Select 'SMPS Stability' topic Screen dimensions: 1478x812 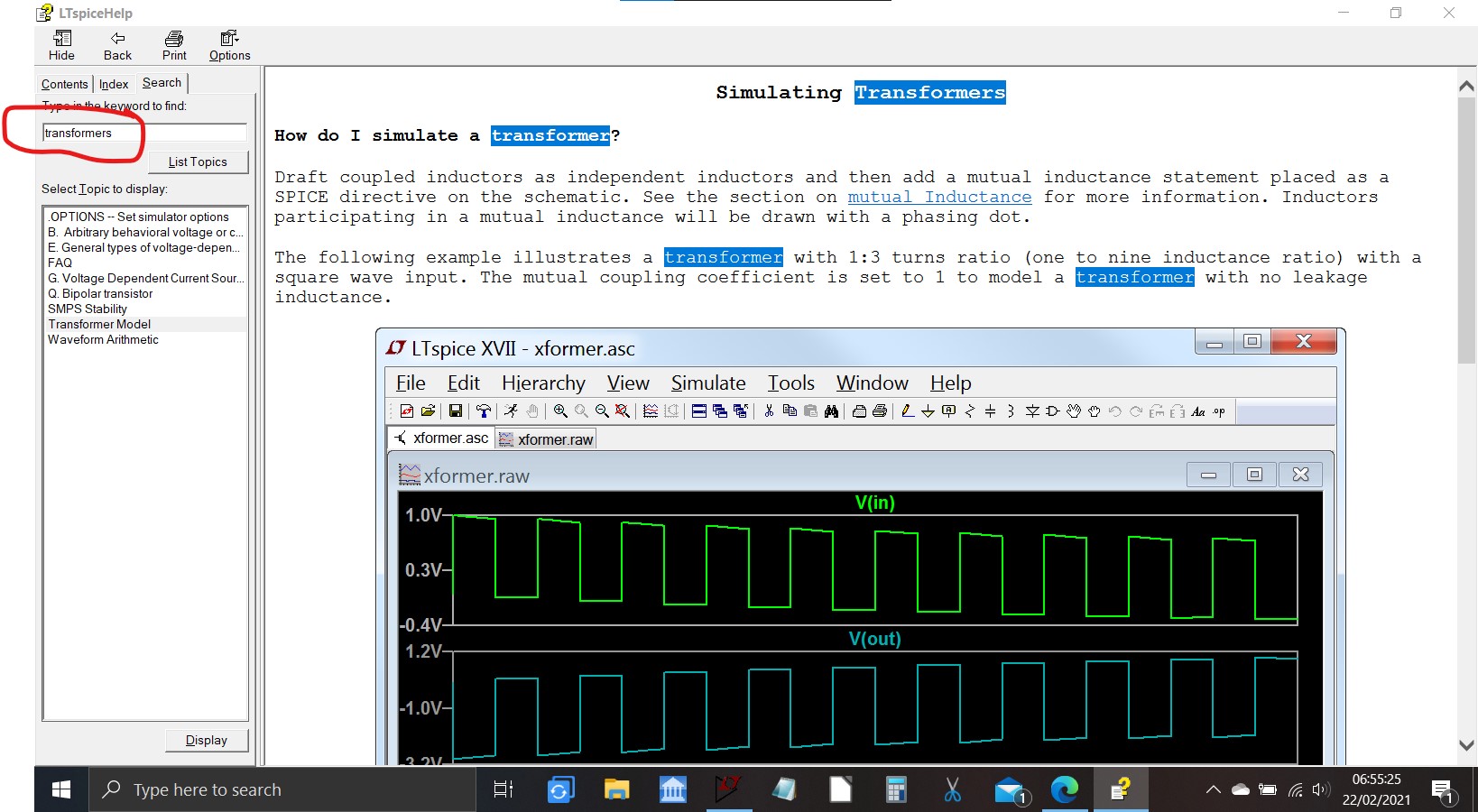(x=88, y=309)
